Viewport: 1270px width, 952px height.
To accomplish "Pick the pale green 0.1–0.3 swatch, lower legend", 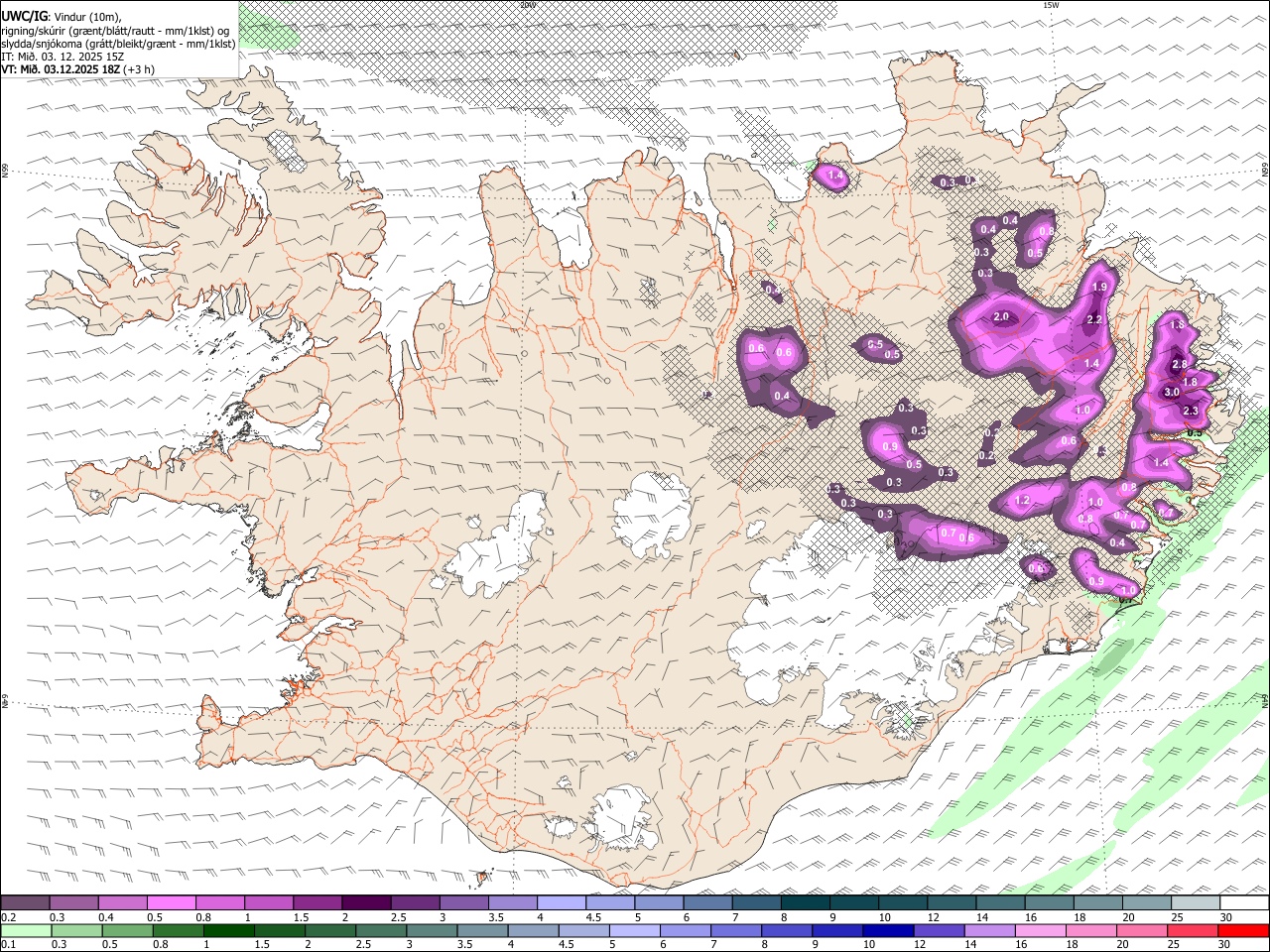I will 25,930.
